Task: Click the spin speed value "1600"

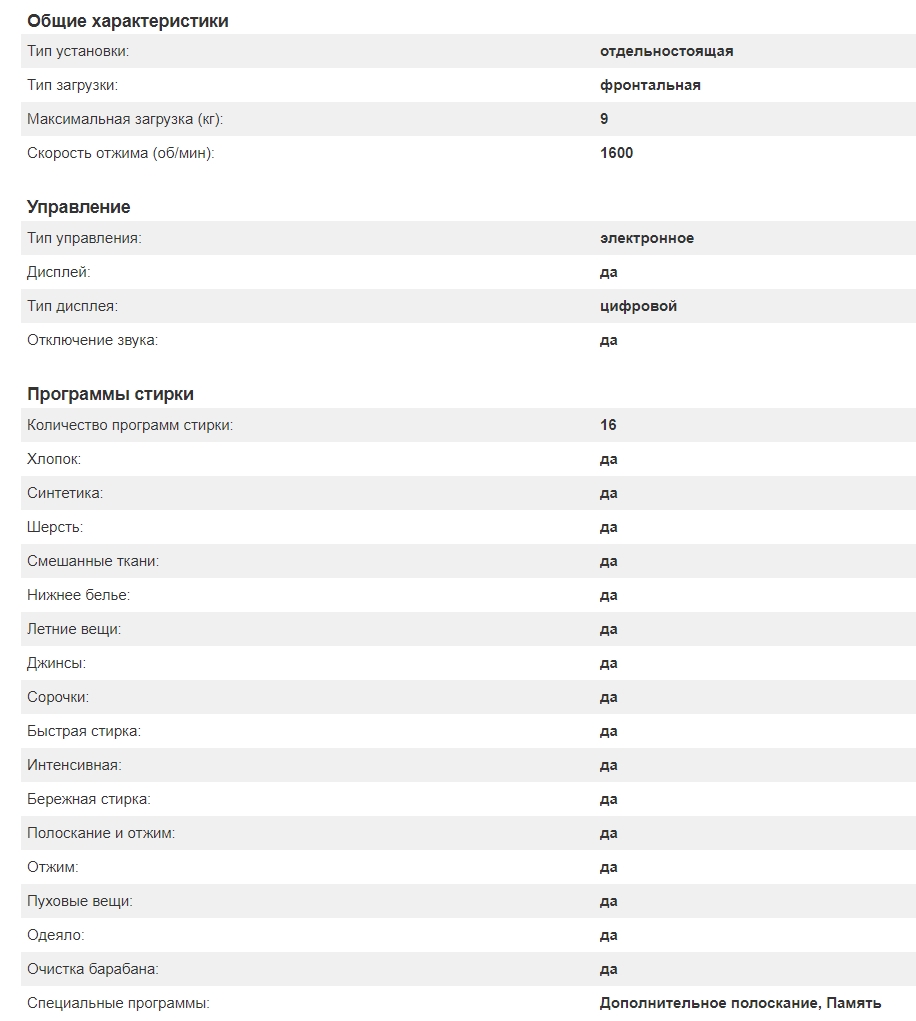Action: click(616, 153)
